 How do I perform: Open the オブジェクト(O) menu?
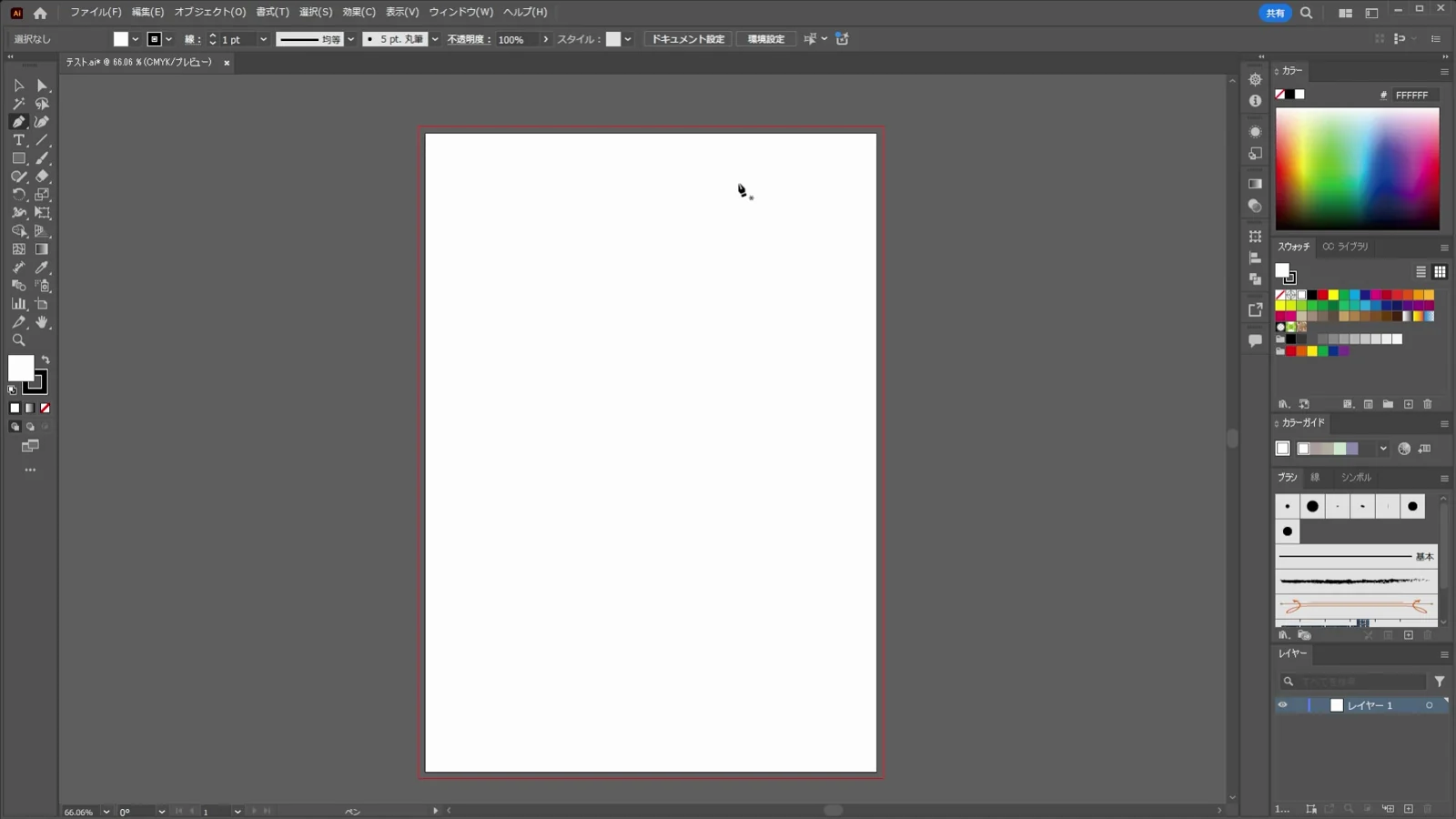[x=210, y=12]
